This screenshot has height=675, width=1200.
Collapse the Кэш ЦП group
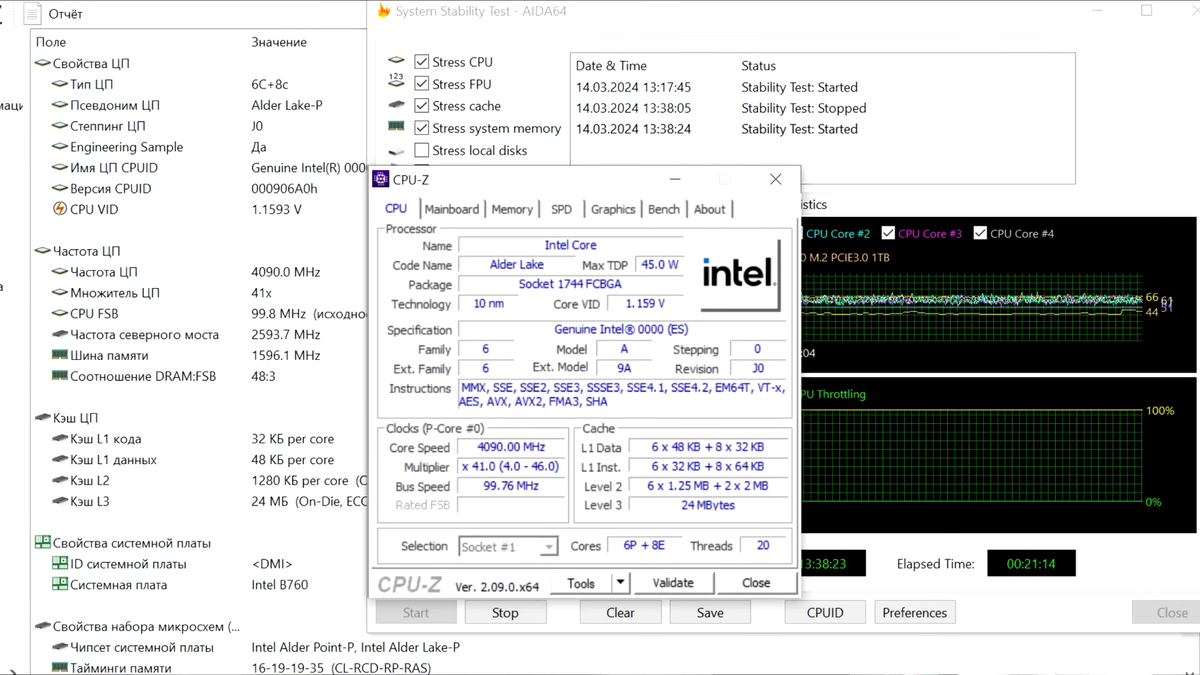pos(42,418)
